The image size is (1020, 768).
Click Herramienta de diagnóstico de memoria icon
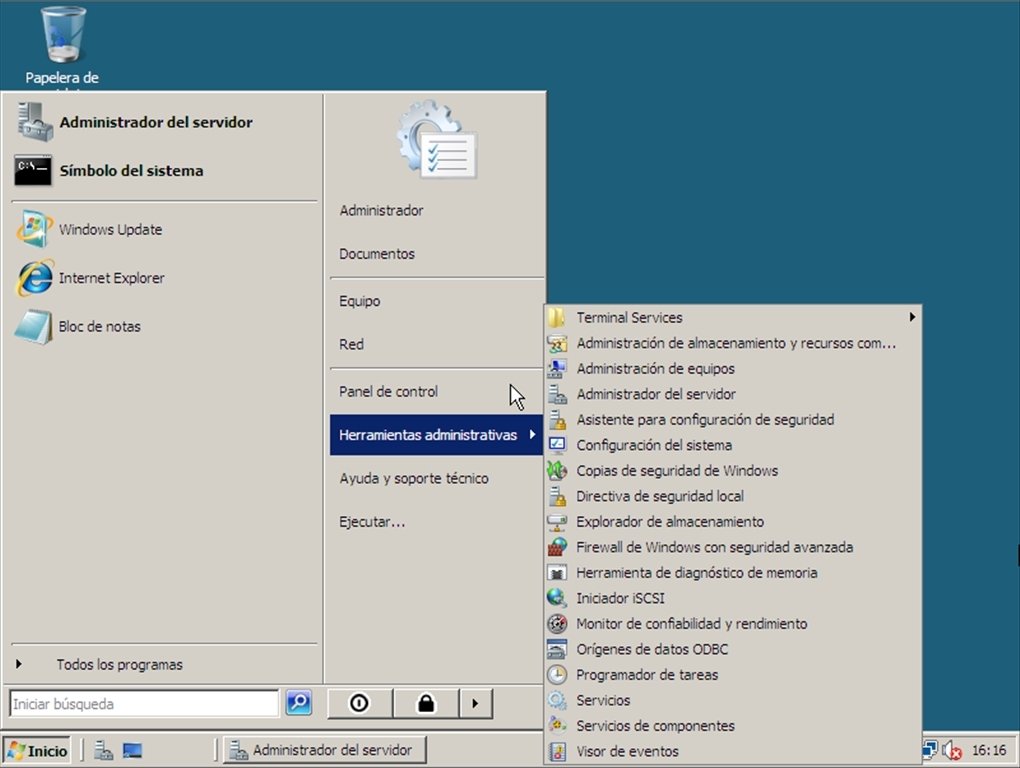pos(557,572)
